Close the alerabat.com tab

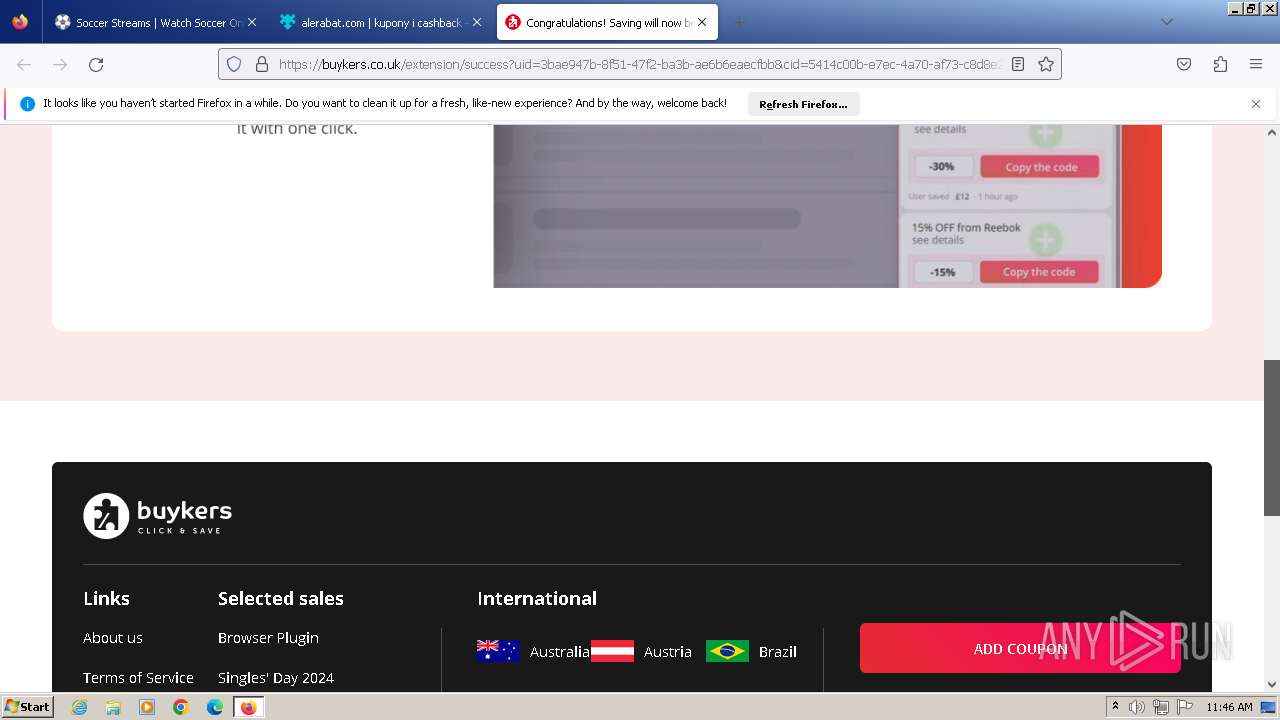pyautogui.click(x=477, y=22)
